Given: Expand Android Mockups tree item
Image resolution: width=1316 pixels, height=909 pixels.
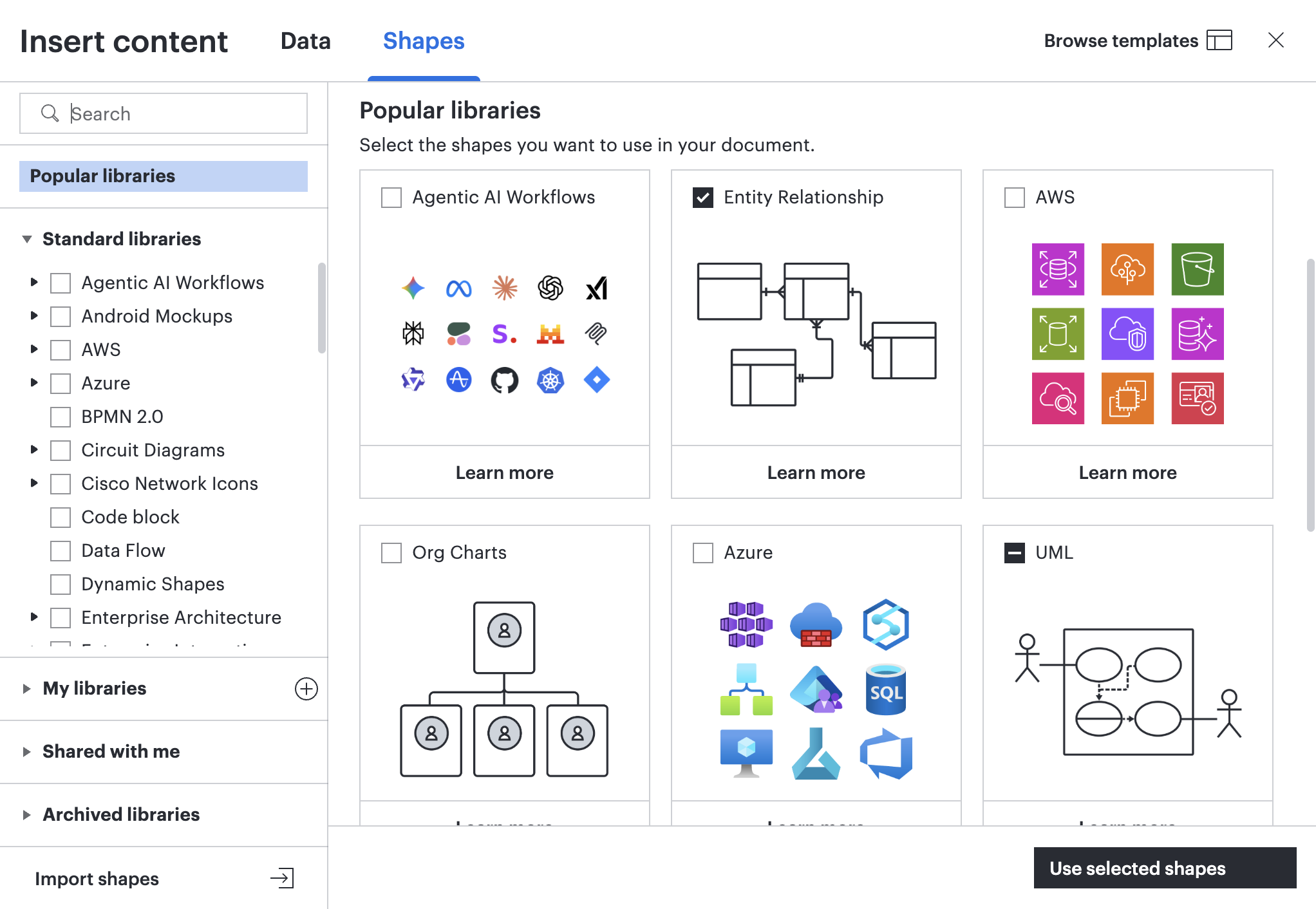Looking at the screenshot, I should (34, 315).
